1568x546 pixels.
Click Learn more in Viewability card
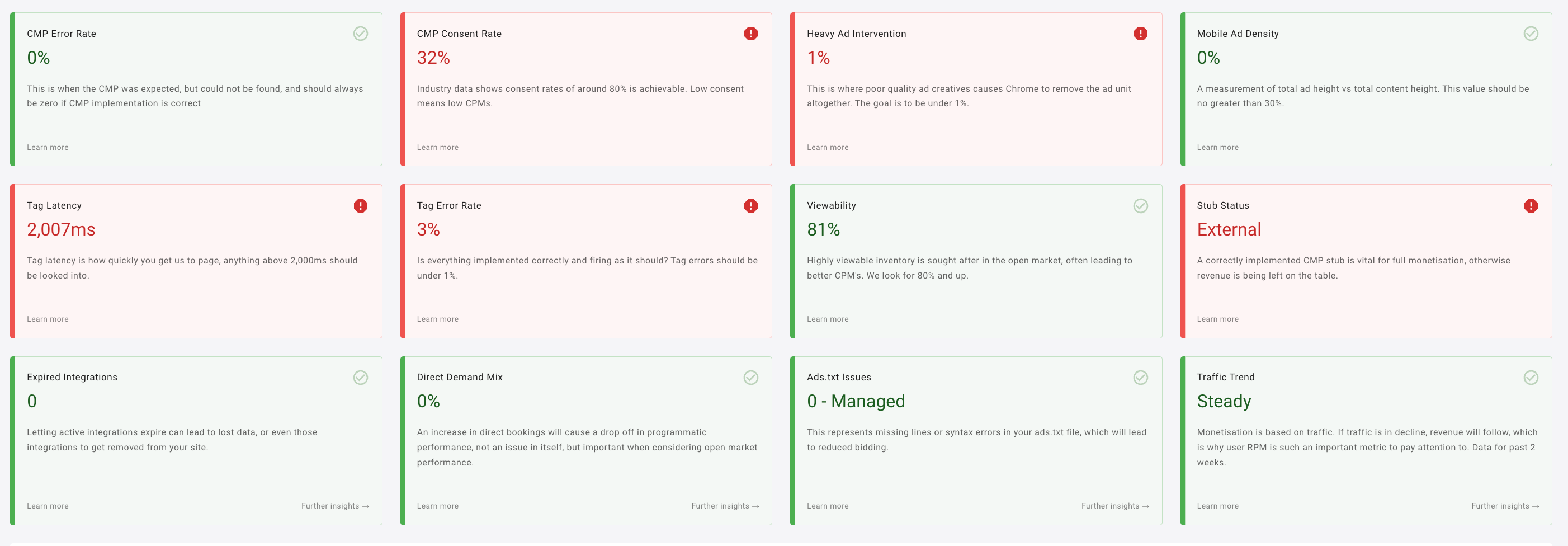click(x=827, y=319)
